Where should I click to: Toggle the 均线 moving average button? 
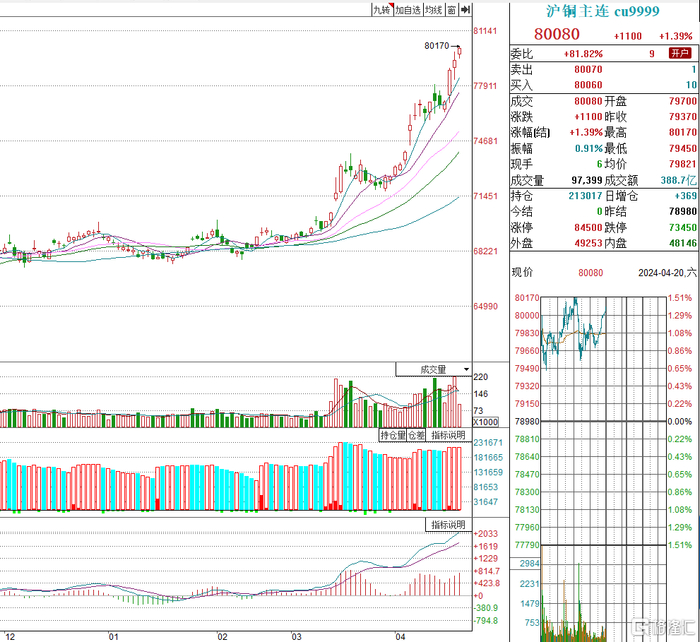point(433,10)
